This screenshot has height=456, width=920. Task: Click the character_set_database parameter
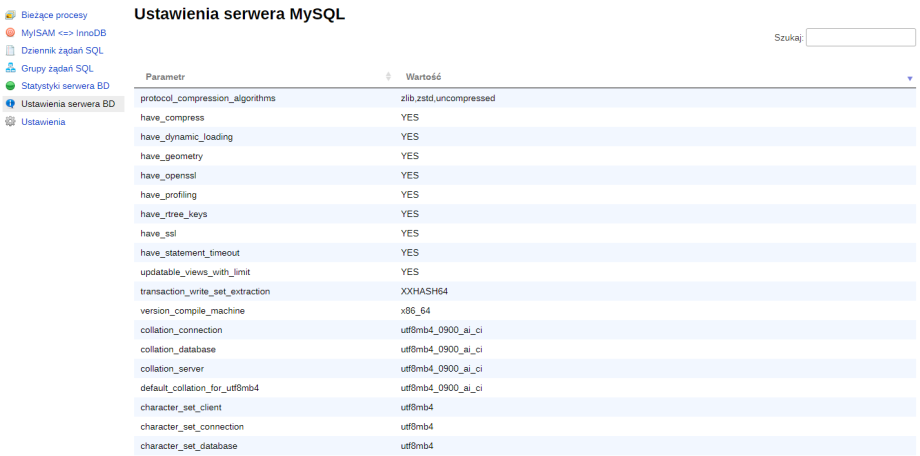click(x=189, y=446)
